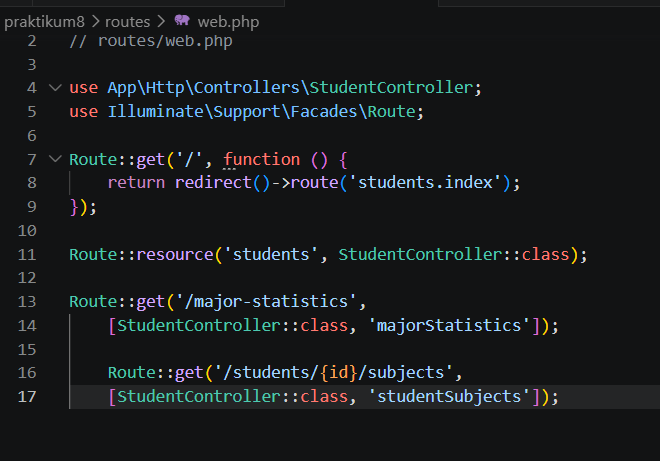Image resolution: width=660 pixels, height=461 pixels.
Task: Select line number 11 in the gutter
Action: pyautogui.click(x=27, y=254)
